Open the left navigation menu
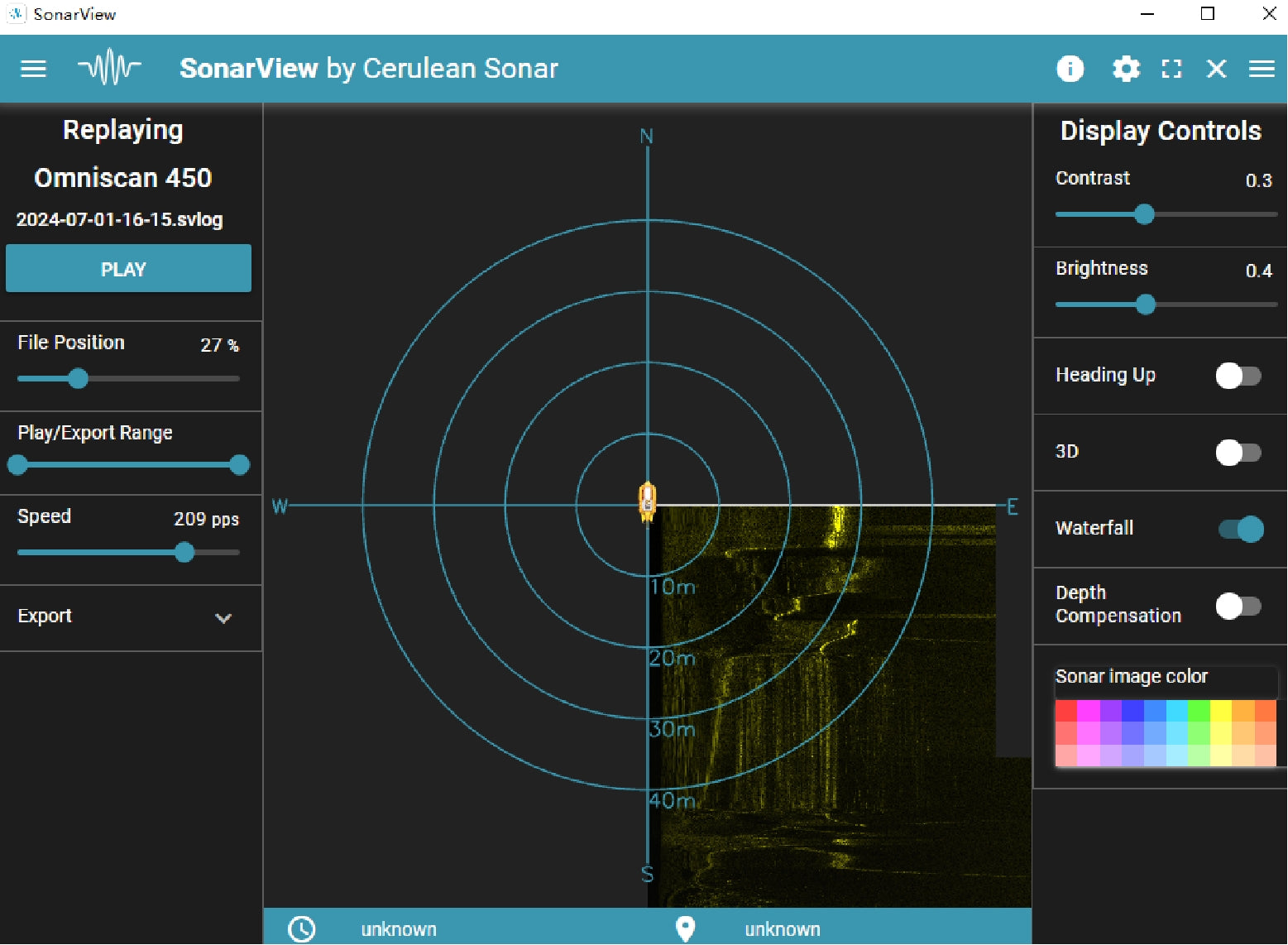 tap(33, 69)
